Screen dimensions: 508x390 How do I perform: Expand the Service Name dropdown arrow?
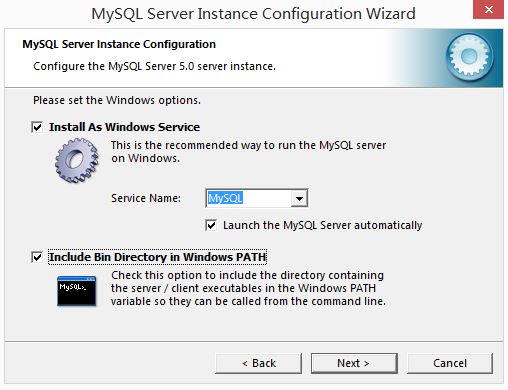tap(299, 198)
